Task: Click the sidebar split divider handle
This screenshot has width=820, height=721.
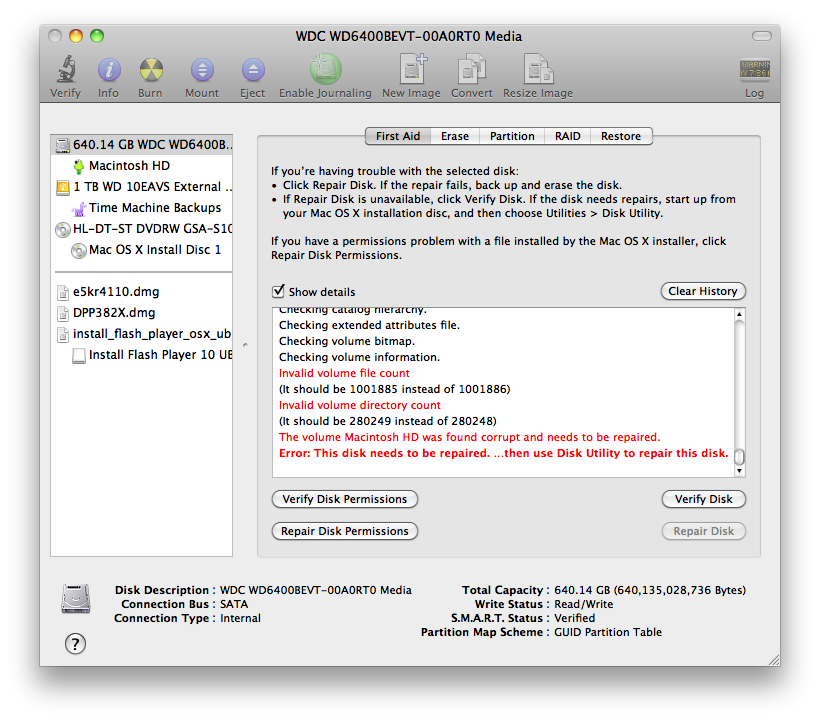Action: pos(245,345)
